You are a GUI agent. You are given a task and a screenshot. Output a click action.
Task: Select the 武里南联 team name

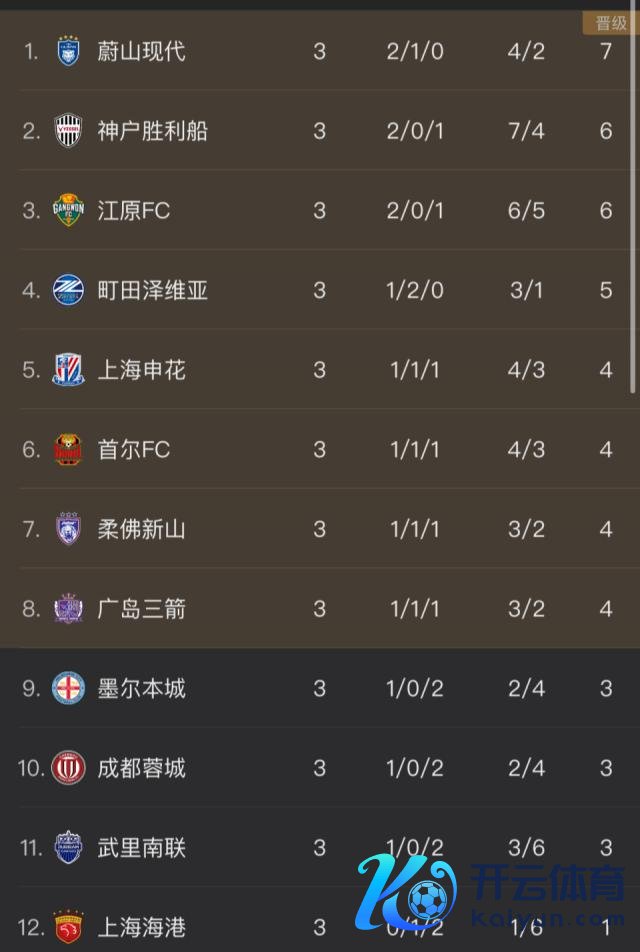pos(141,848)
